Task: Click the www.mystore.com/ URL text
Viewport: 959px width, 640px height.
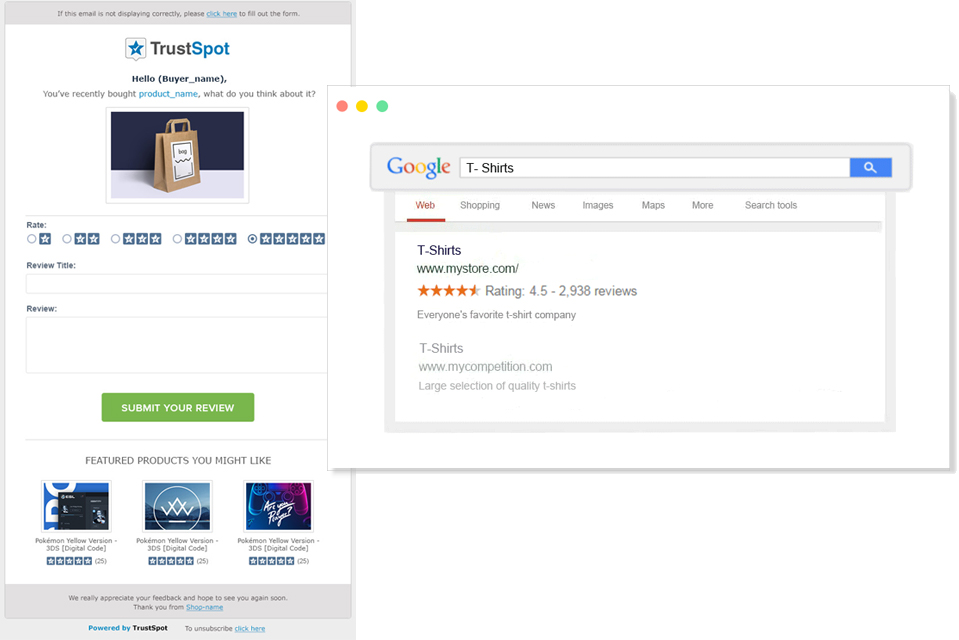Action: [468, 269]
